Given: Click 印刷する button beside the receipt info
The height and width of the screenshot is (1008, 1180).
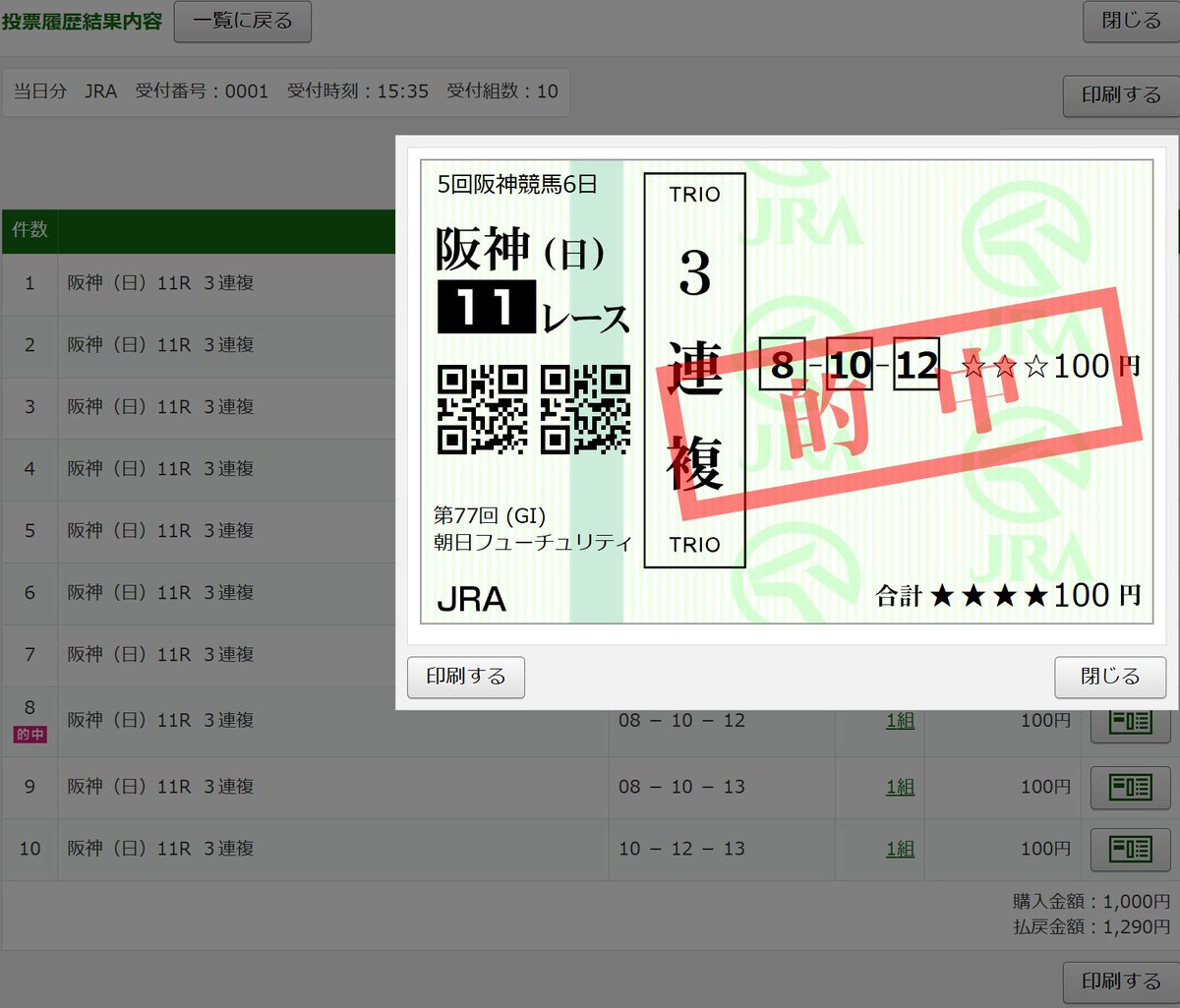Looking at the screenshot, I should 1121,95.
